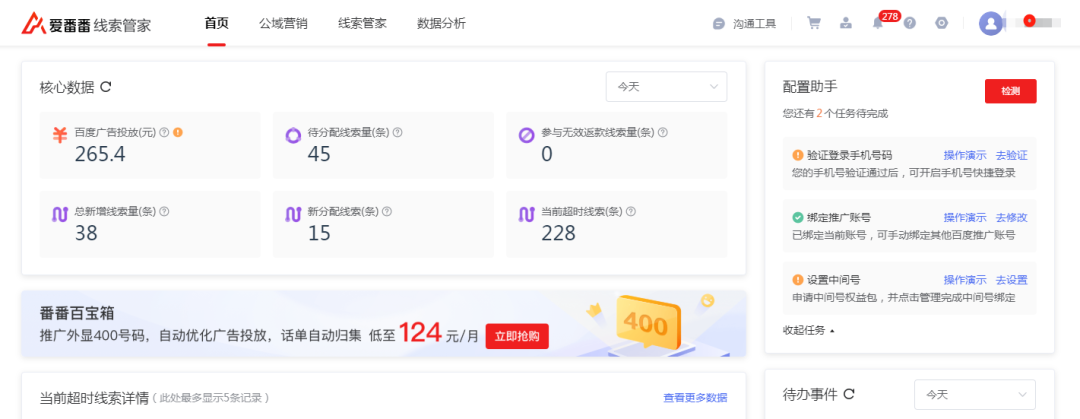This screenshot has height=419, width=1080.
Task: Click the red 检测 button
Action: [x=1010, y=91]
